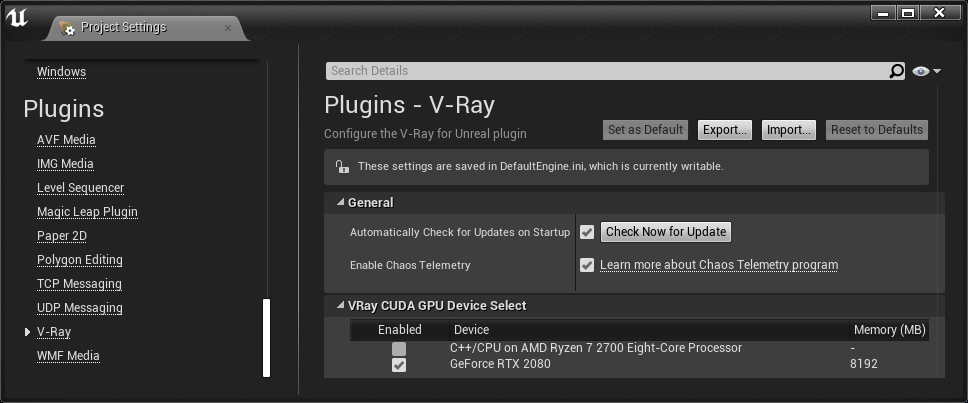Disable the Enable Chaos Telemetry checkbox

point(587,265)
